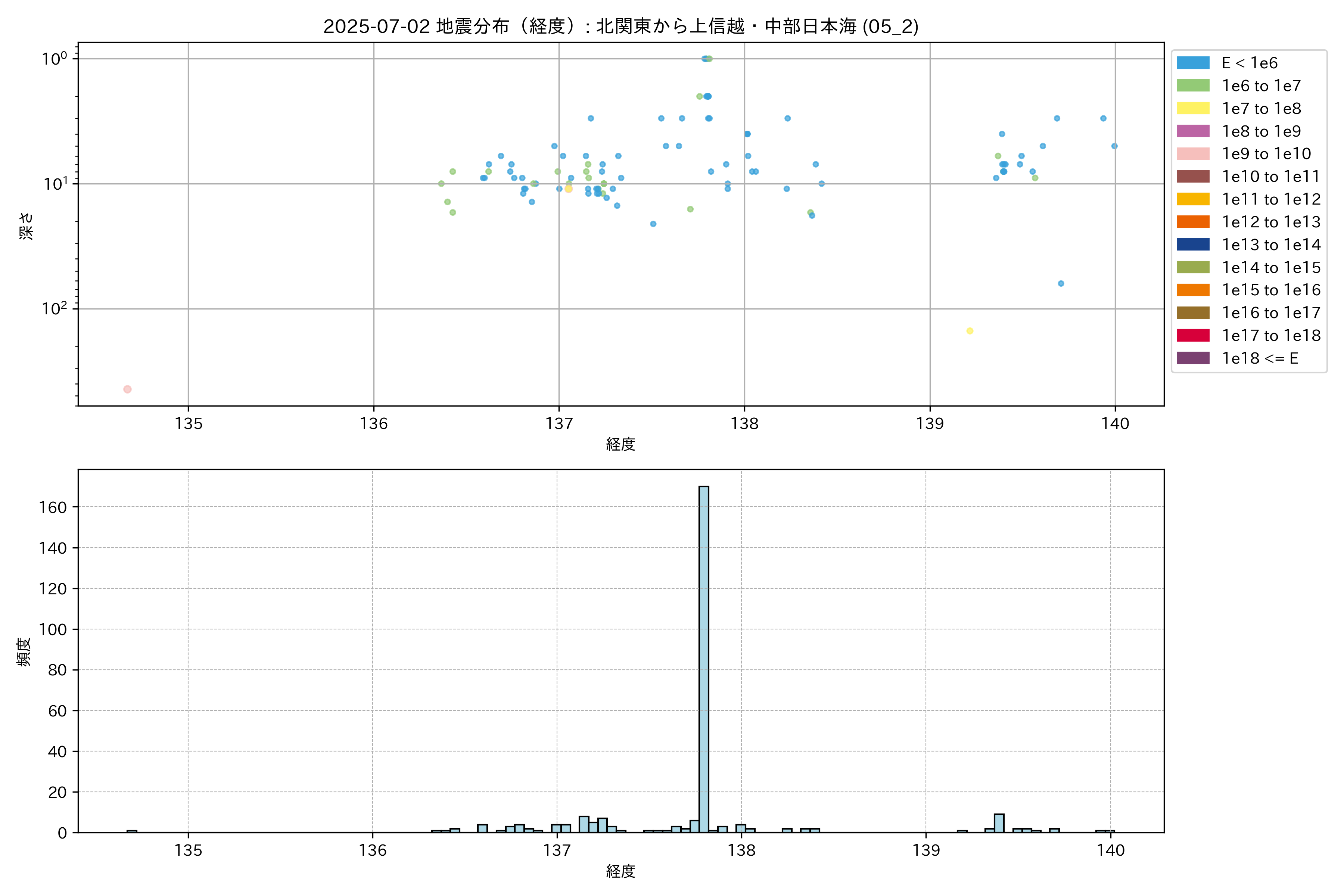Viewport: 1344px width, 896px height.
Task: Click the 160 tick label on histogram
Action: pyautogui.click(x=53, y=507)
